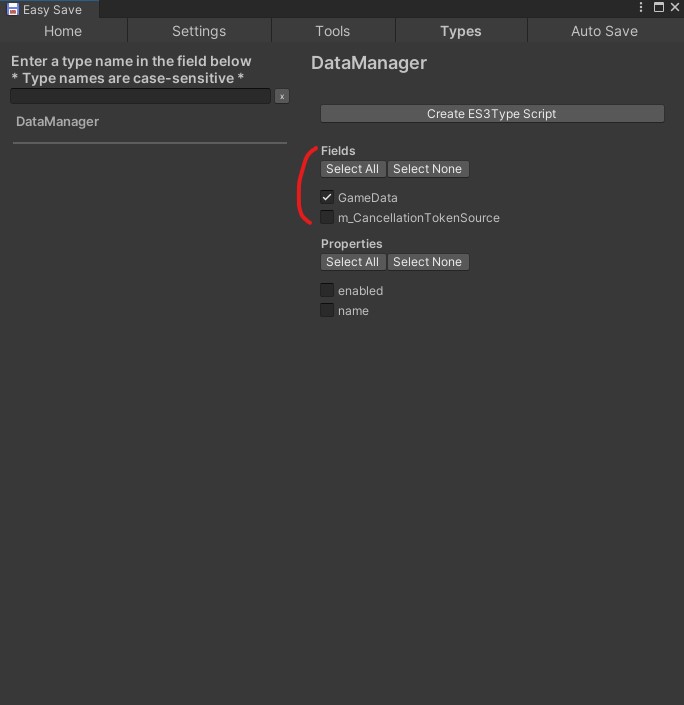684x705 pixels.
Task: Open the Home tab
Action: coord(63,31)
